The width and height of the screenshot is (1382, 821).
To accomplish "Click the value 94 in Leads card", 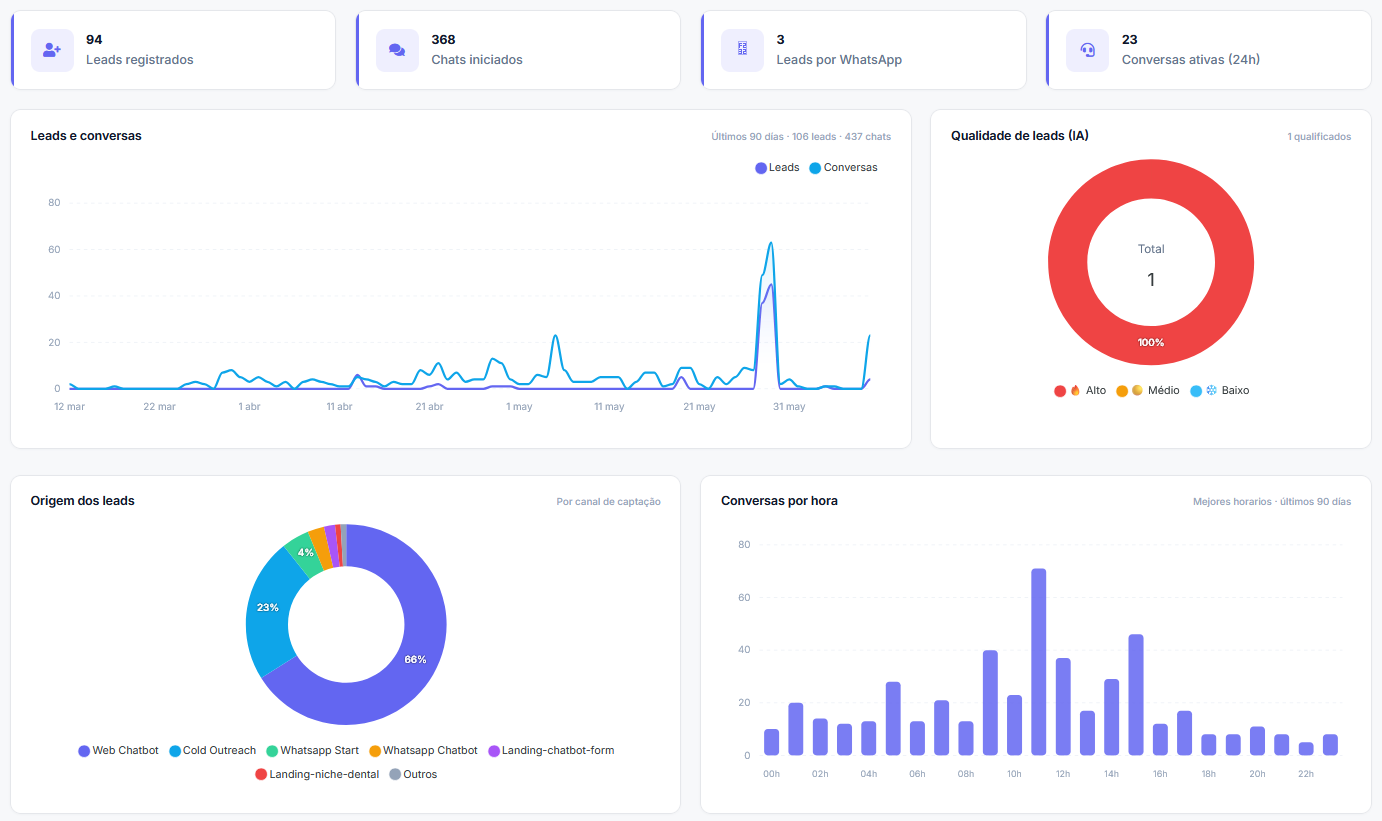I will tap(94, 40).
